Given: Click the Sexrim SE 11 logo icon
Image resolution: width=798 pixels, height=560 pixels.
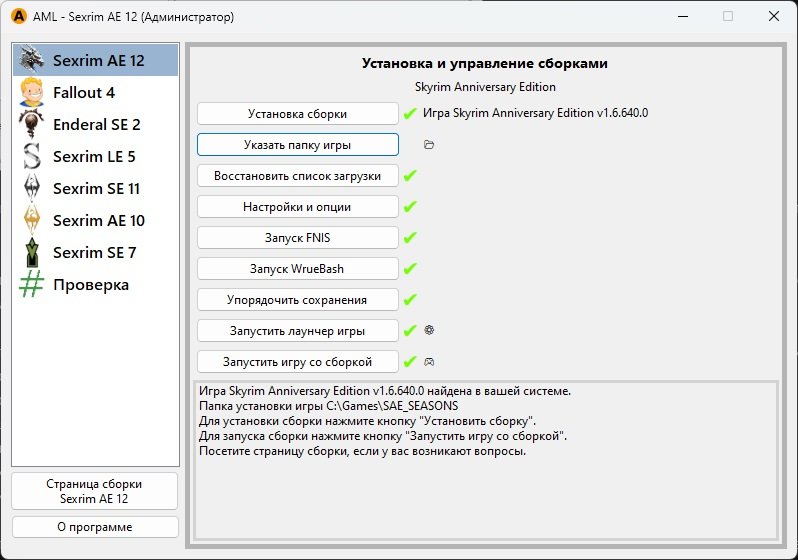Looking at the screenshot, I should (33, 188).
